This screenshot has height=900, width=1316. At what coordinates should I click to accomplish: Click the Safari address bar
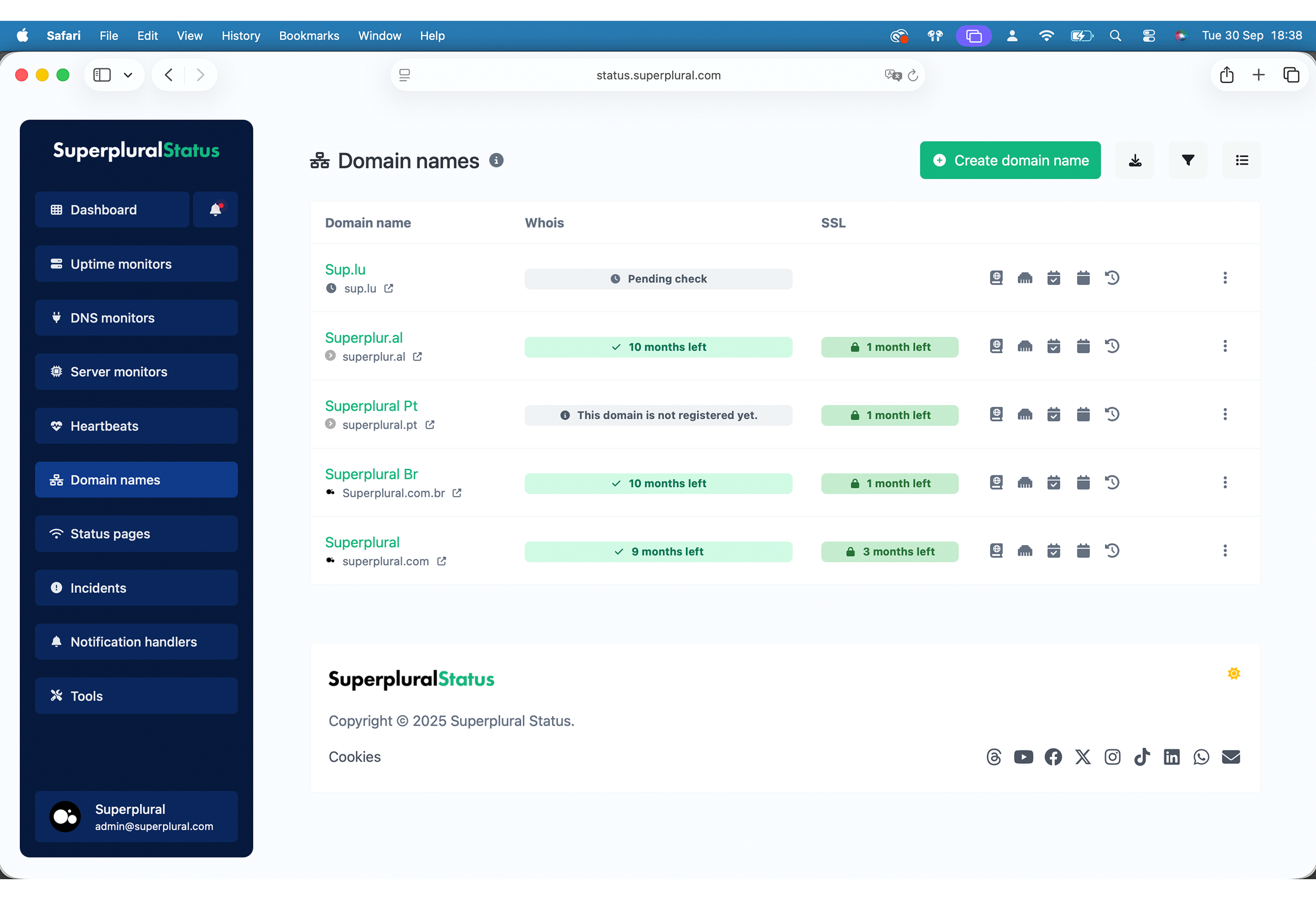click(x=658, y=75)
